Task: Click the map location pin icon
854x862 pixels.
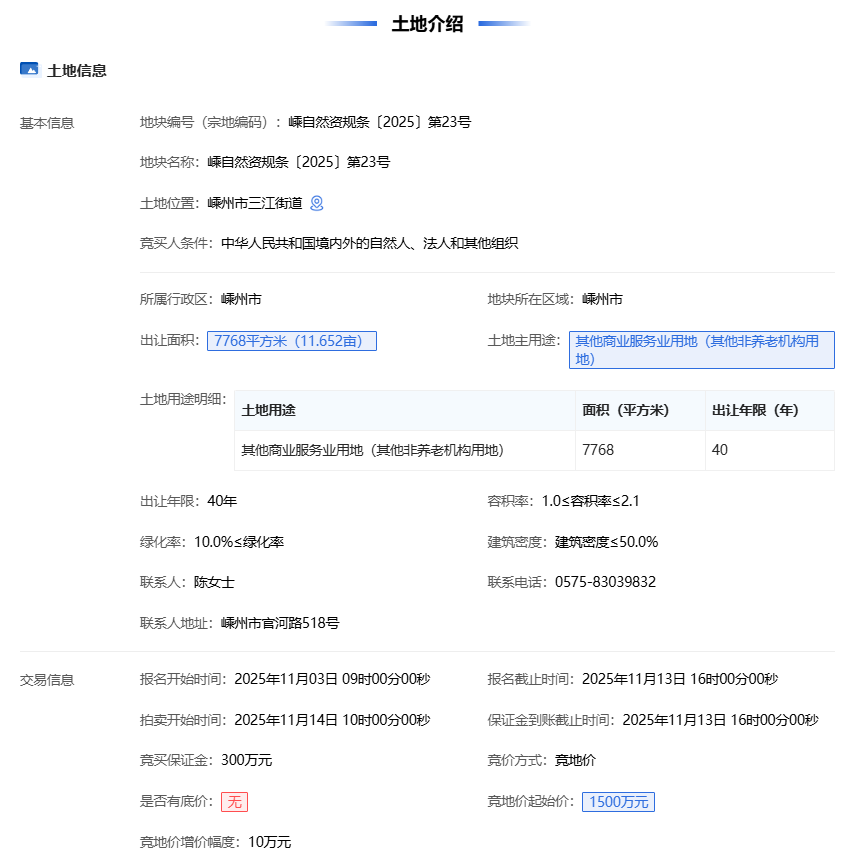Action: [x=317, y=203]
